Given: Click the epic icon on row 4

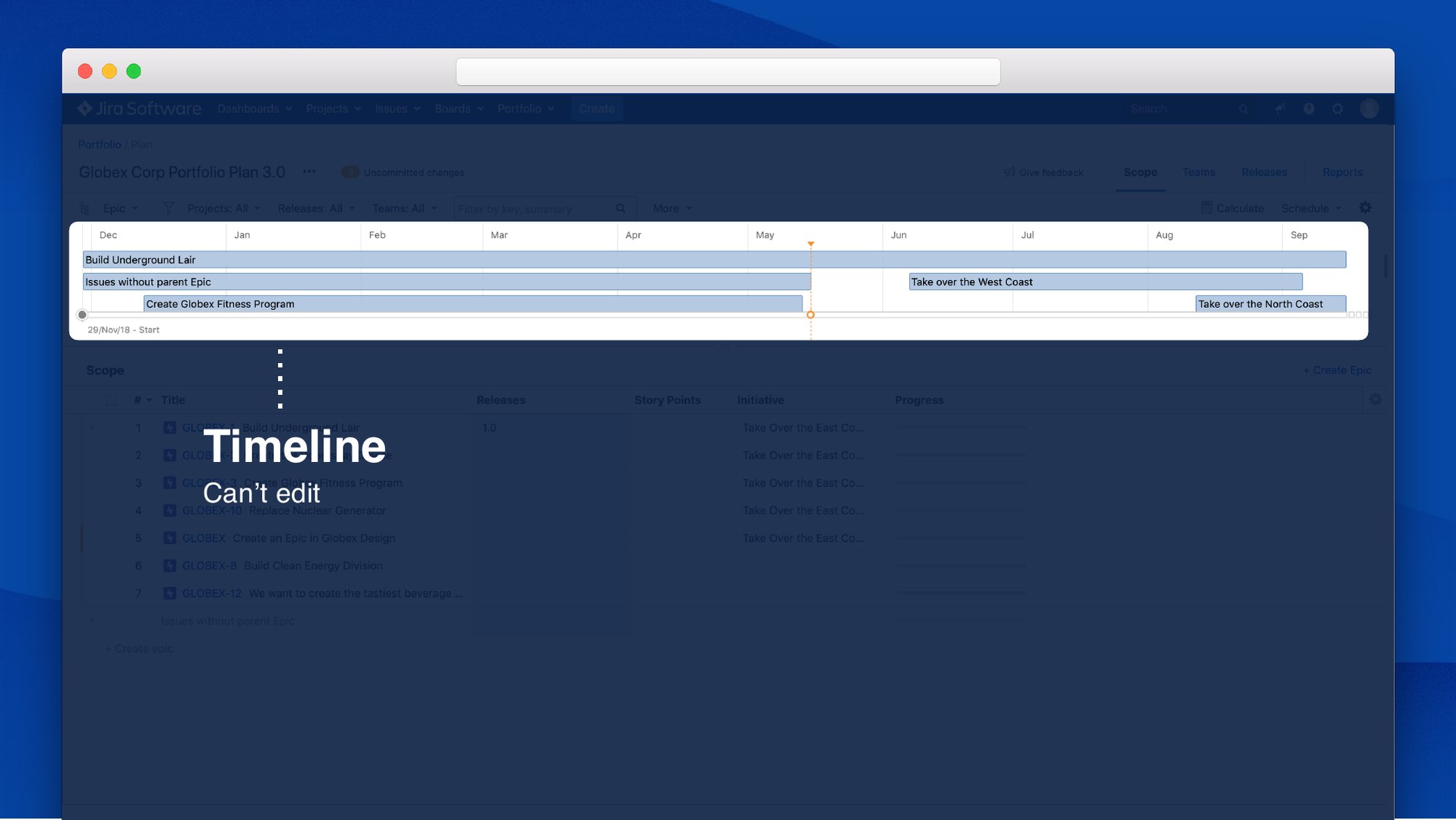Looking at the screenshot, I should pyautogui.click(x=170, y=511).
